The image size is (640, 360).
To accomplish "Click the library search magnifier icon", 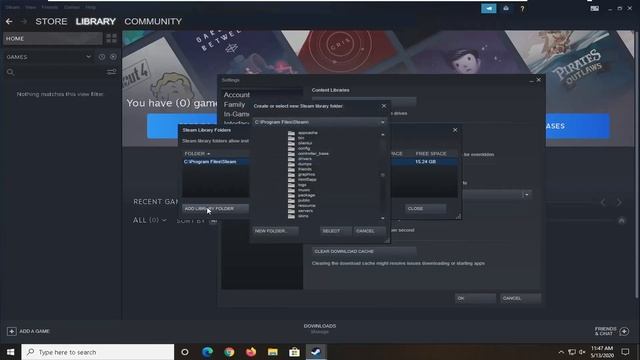I will point(10,72).
